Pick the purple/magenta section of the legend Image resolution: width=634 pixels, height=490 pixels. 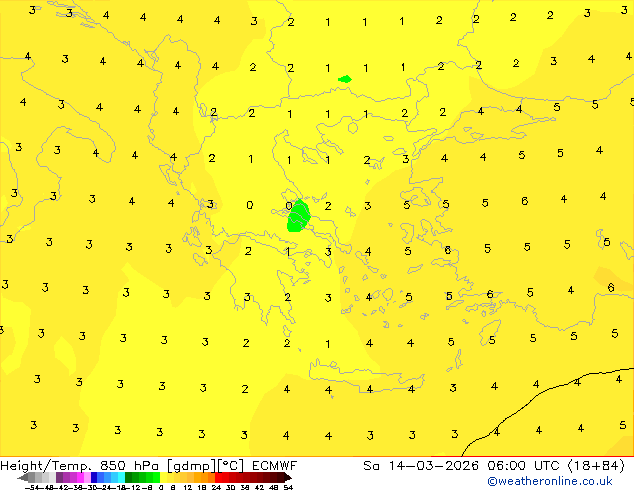[73, 477]
